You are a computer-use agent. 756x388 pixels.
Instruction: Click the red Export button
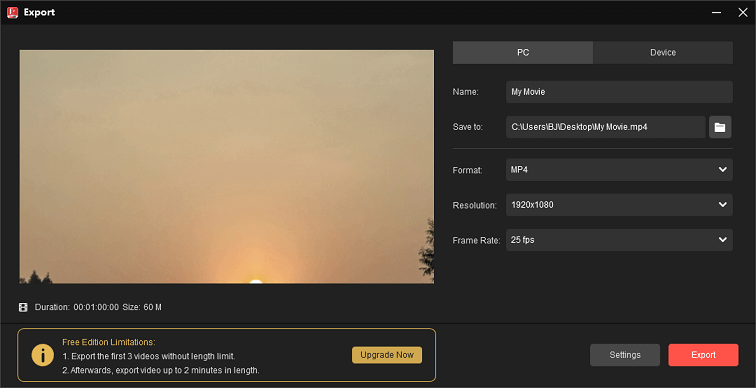(703, 355)
